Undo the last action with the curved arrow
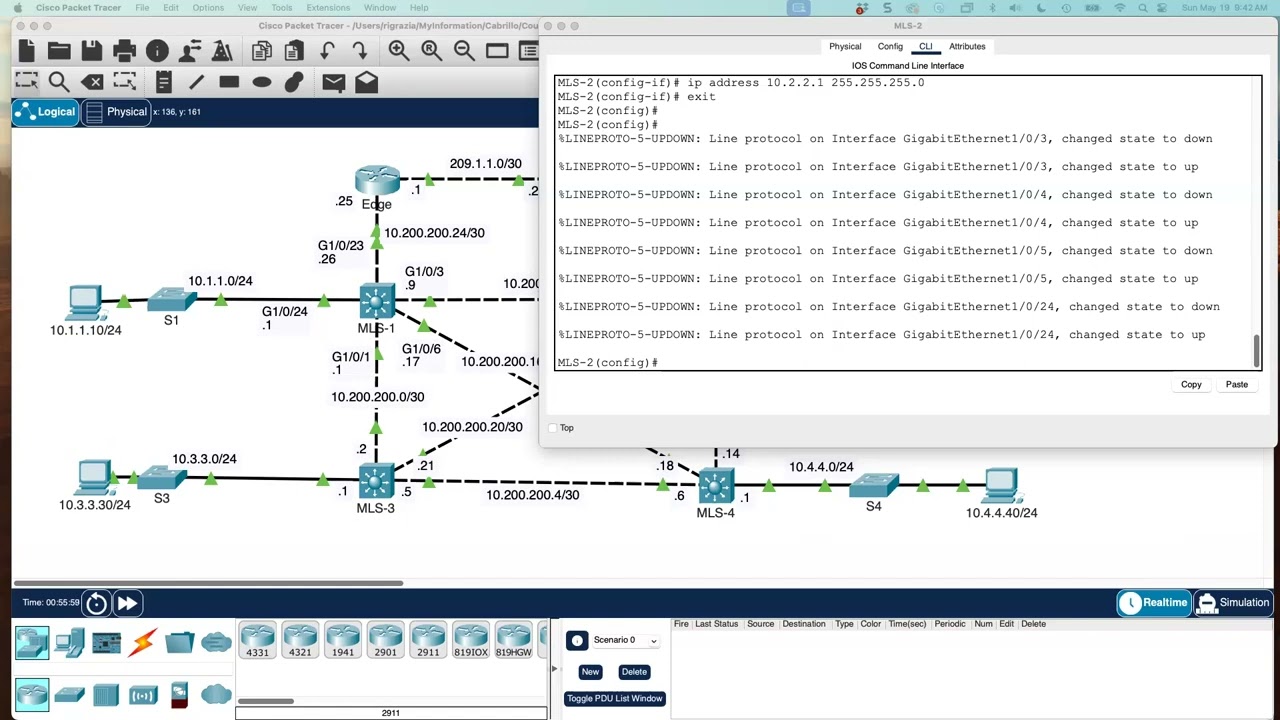 coord(327,50)
